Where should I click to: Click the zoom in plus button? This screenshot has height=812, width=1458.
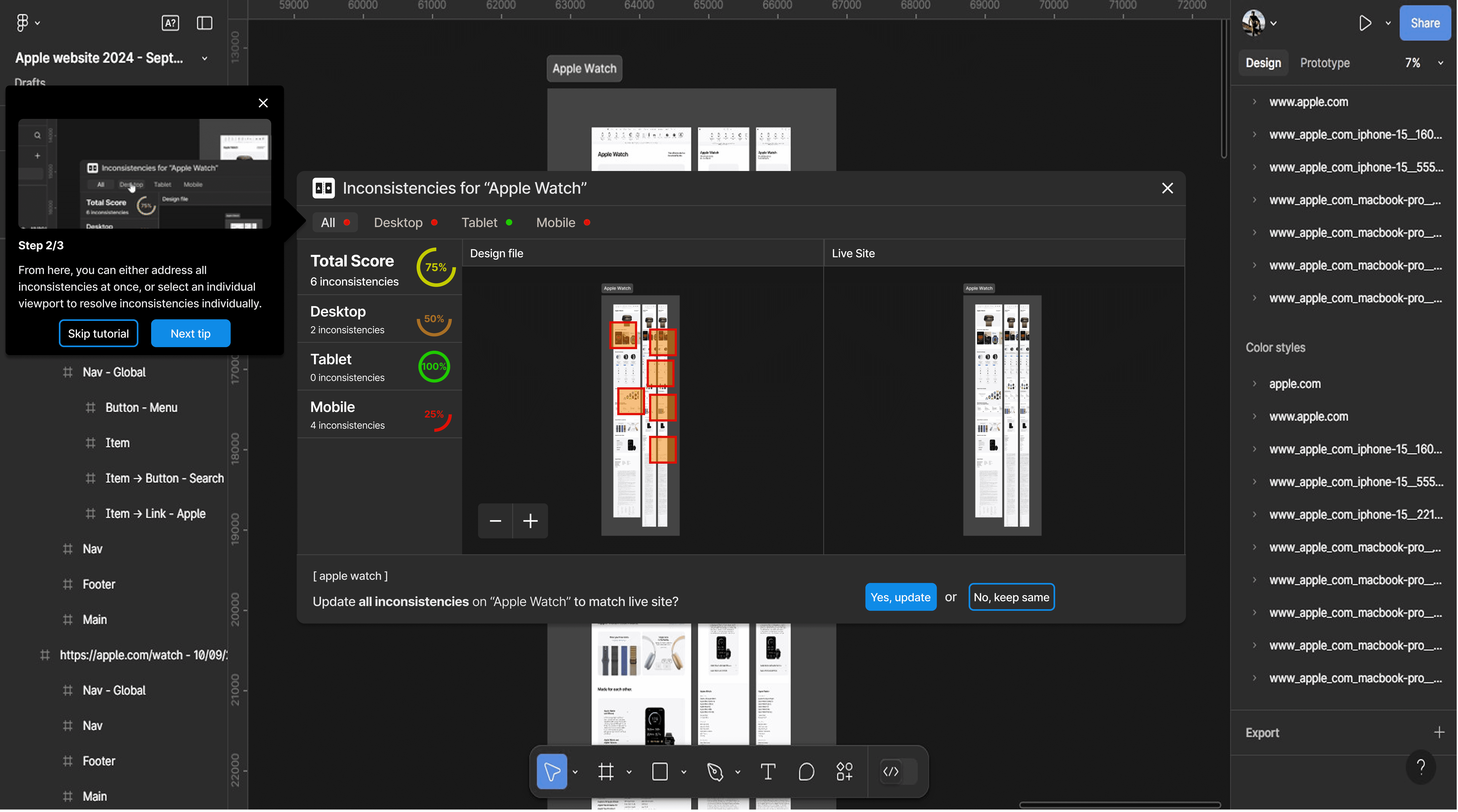coord(530,521)
